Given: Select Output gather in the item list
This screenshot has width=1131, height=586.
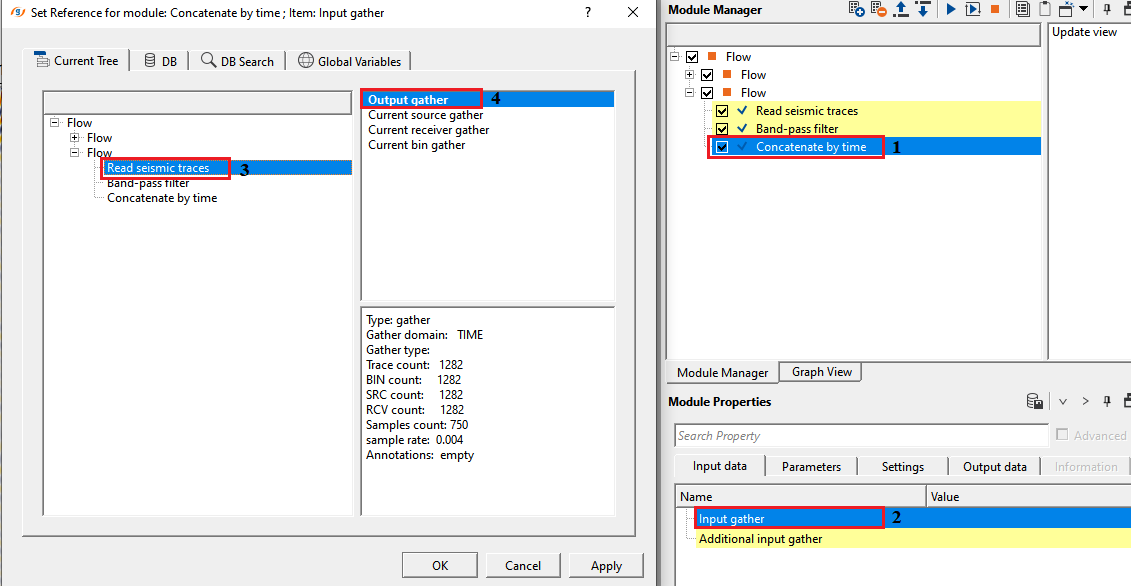Looking at the screenshot, I should [x=488, y=100].
